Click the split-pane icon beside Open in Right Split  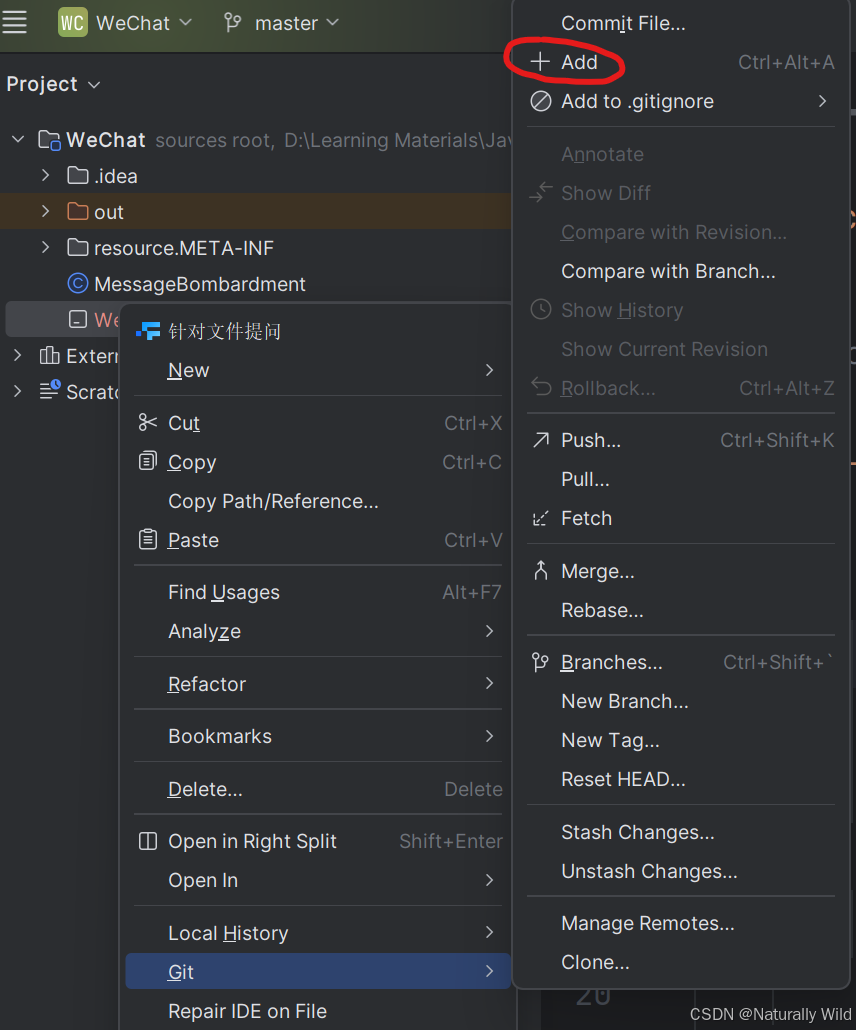(x=148, y=841)
